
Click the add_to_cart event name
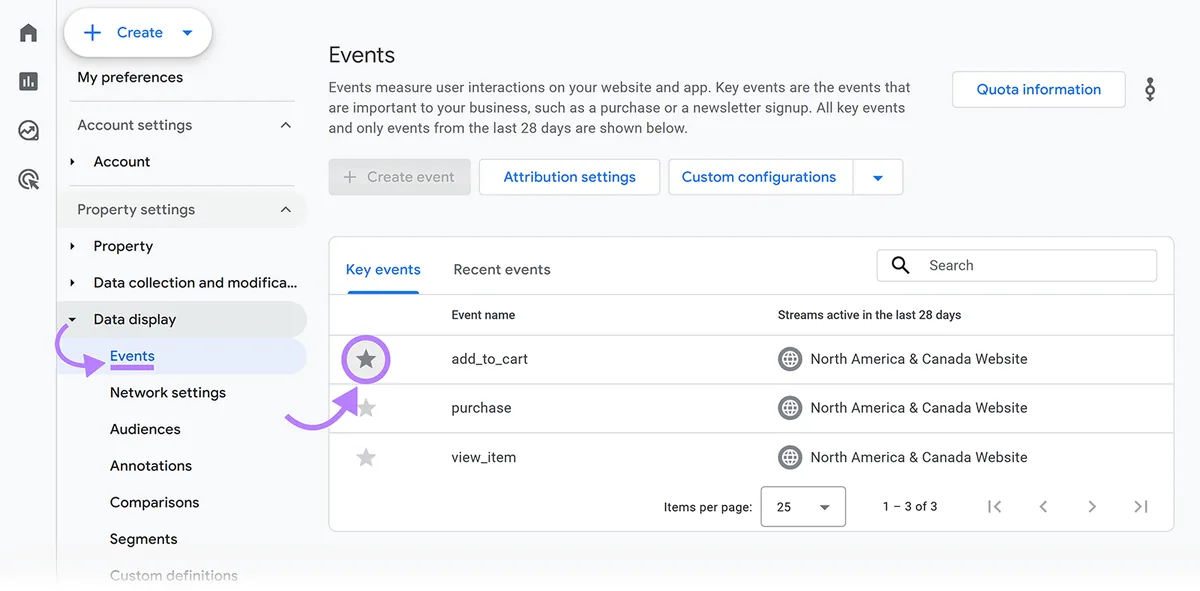coord(490,359)
